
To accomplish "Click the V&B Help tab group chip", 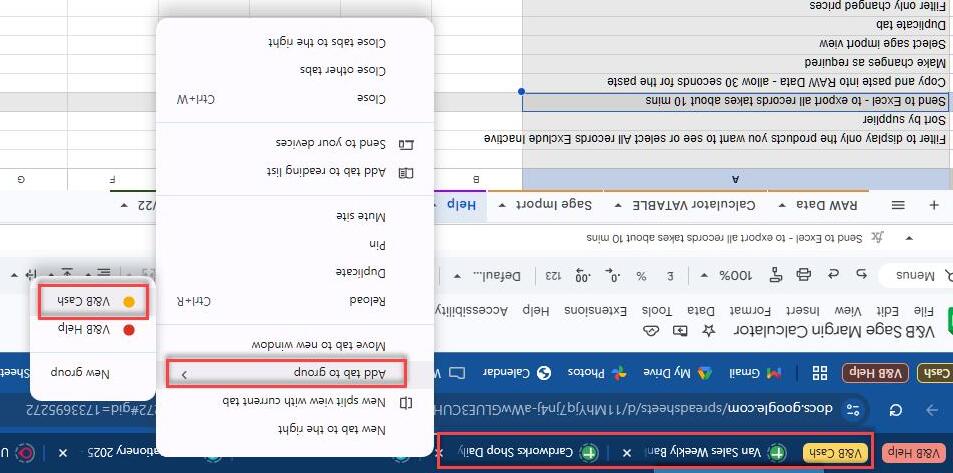I will [913, 453].
